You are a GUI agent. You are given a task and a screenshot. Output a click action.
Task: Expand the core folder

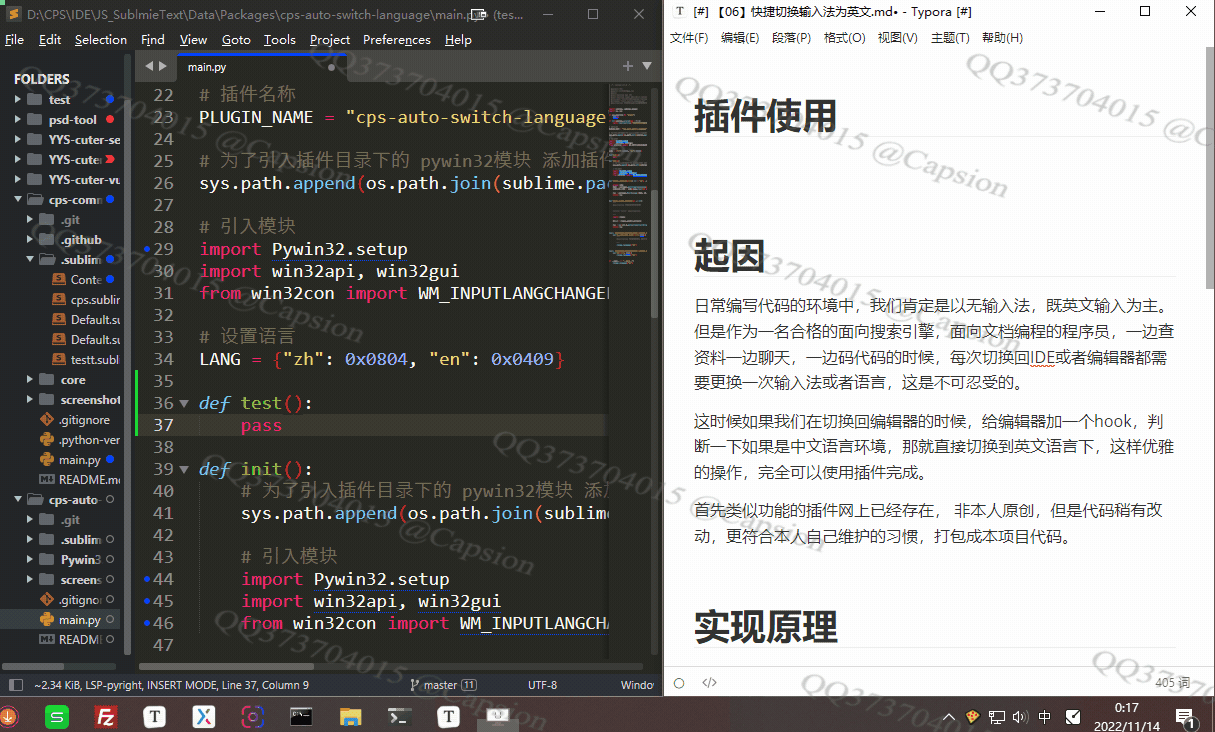[x=31, y=379]
